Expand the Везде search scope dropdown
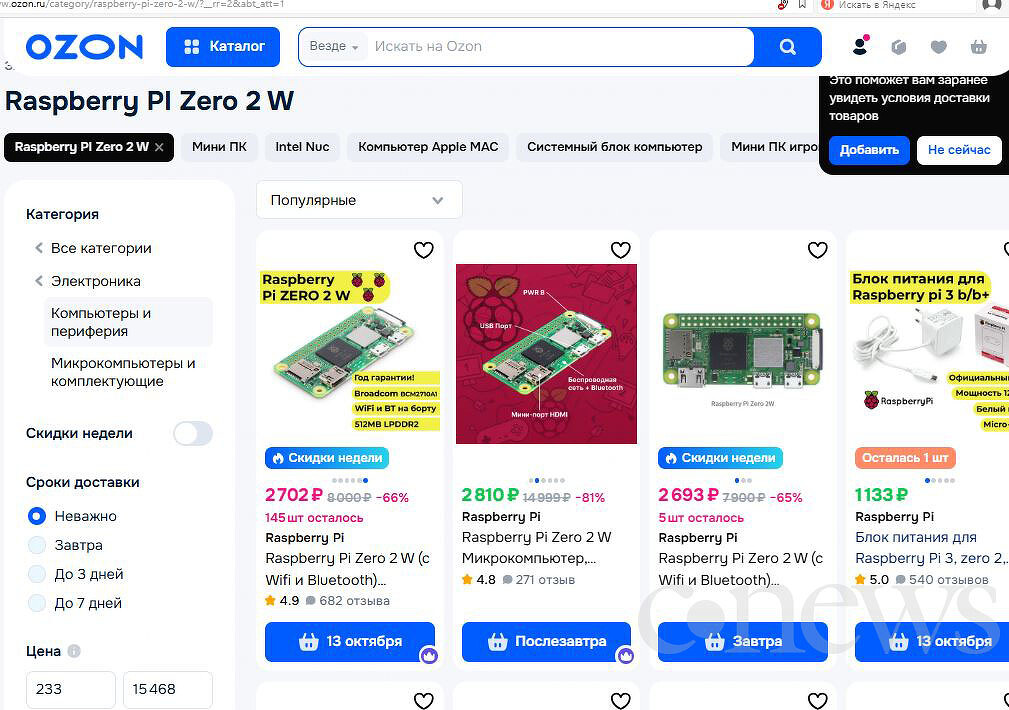The height and width of the screenshot is (710, 1009). point(333,46)
